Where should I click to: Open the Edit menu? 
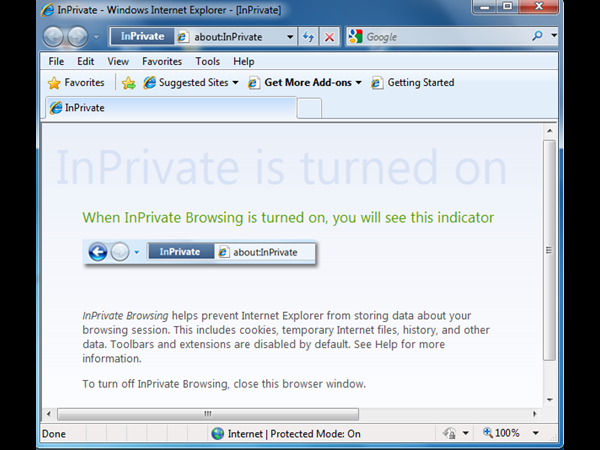coord(85,62)
